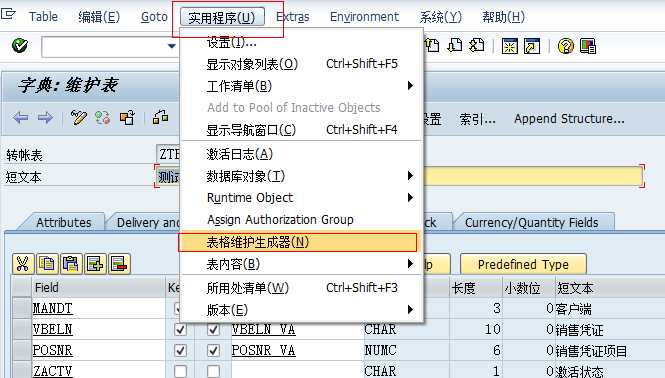
Task: Expand the 版本(E) submenu
Action: coord(410,309)
